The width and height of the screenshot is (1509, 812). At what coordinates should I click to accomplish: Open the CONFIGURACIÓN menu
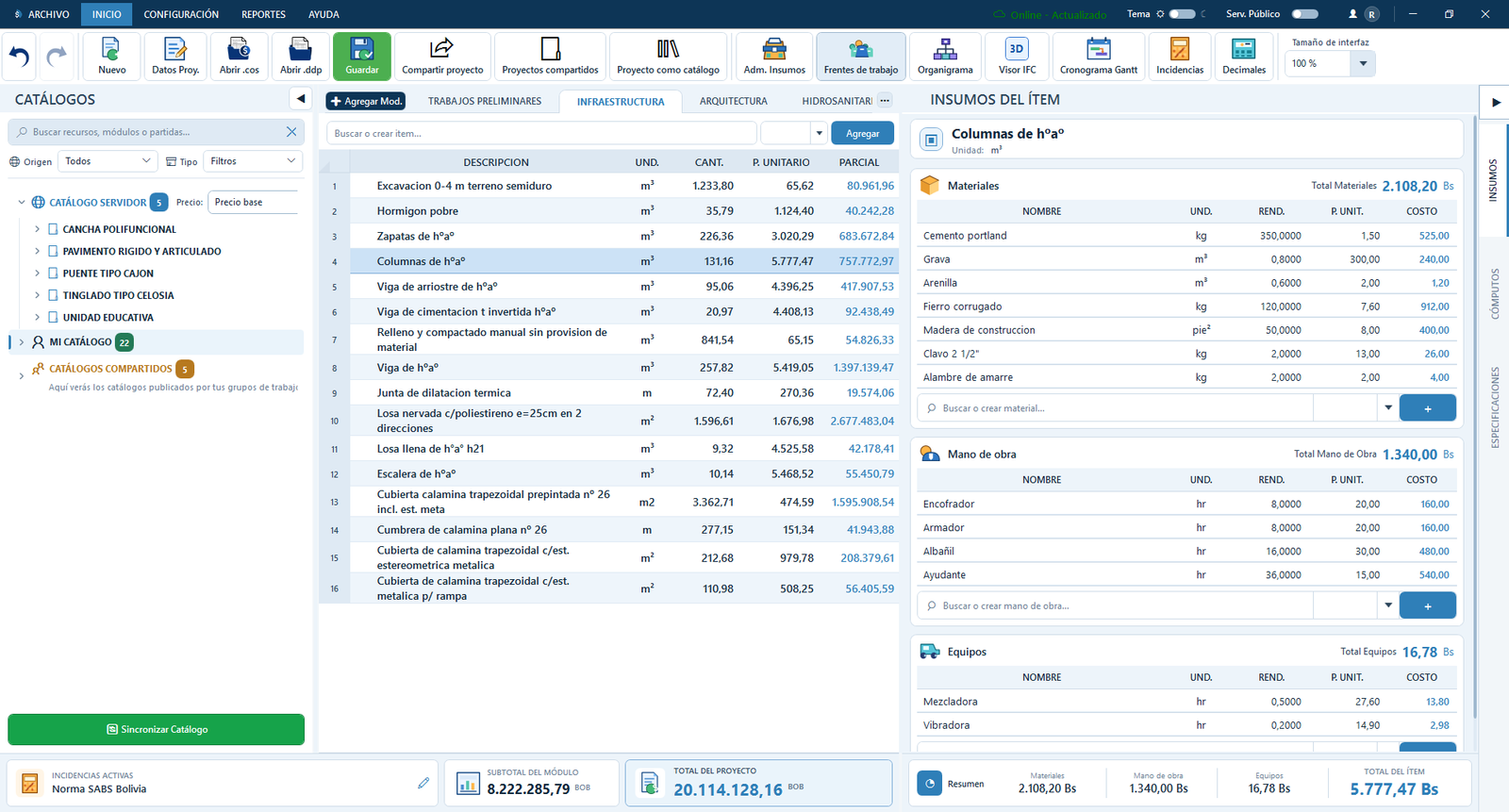pyautogui.click(x=181, y=14)
